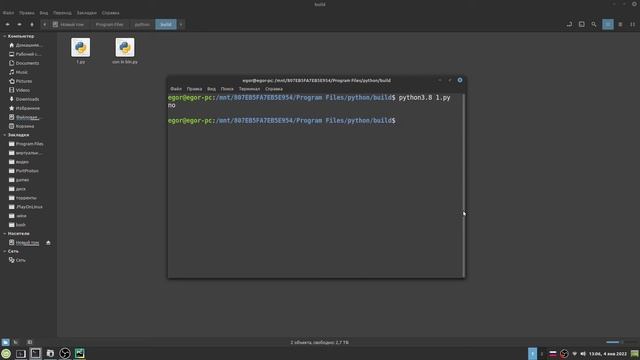Image resolution: width=640 pixels, height=360 pixels.
Task: Eject the Новый том volume
Action: point(48,243)
